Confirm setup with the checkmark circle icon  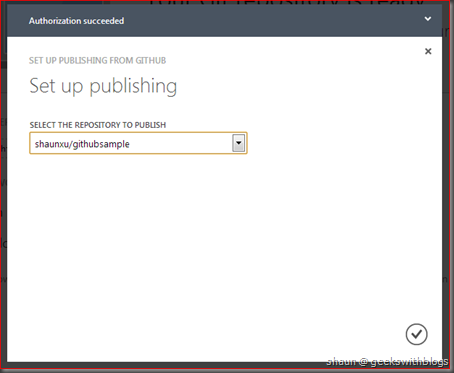(x=416, y=334)
